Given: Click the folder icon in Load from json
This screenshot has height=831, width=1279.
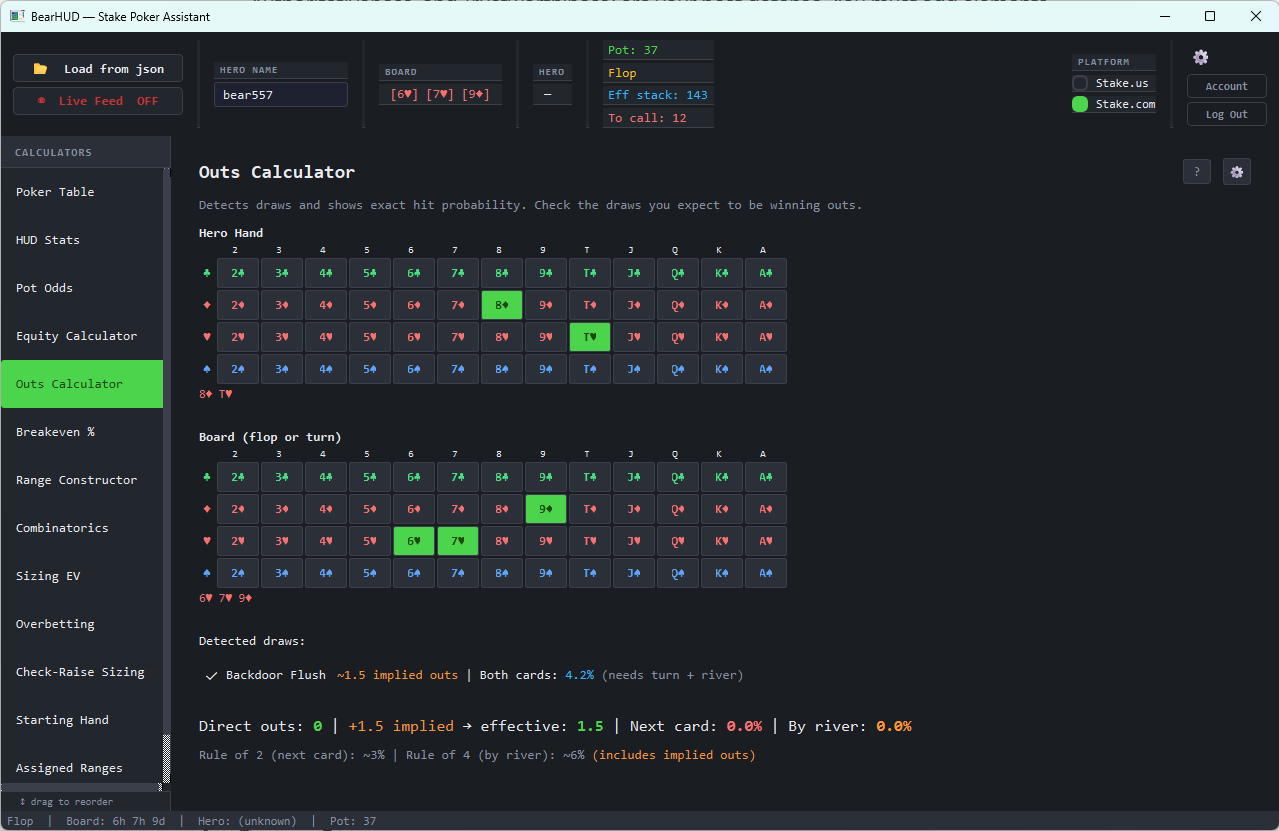Looking at the screenshot, I should [x=40, y=69].
